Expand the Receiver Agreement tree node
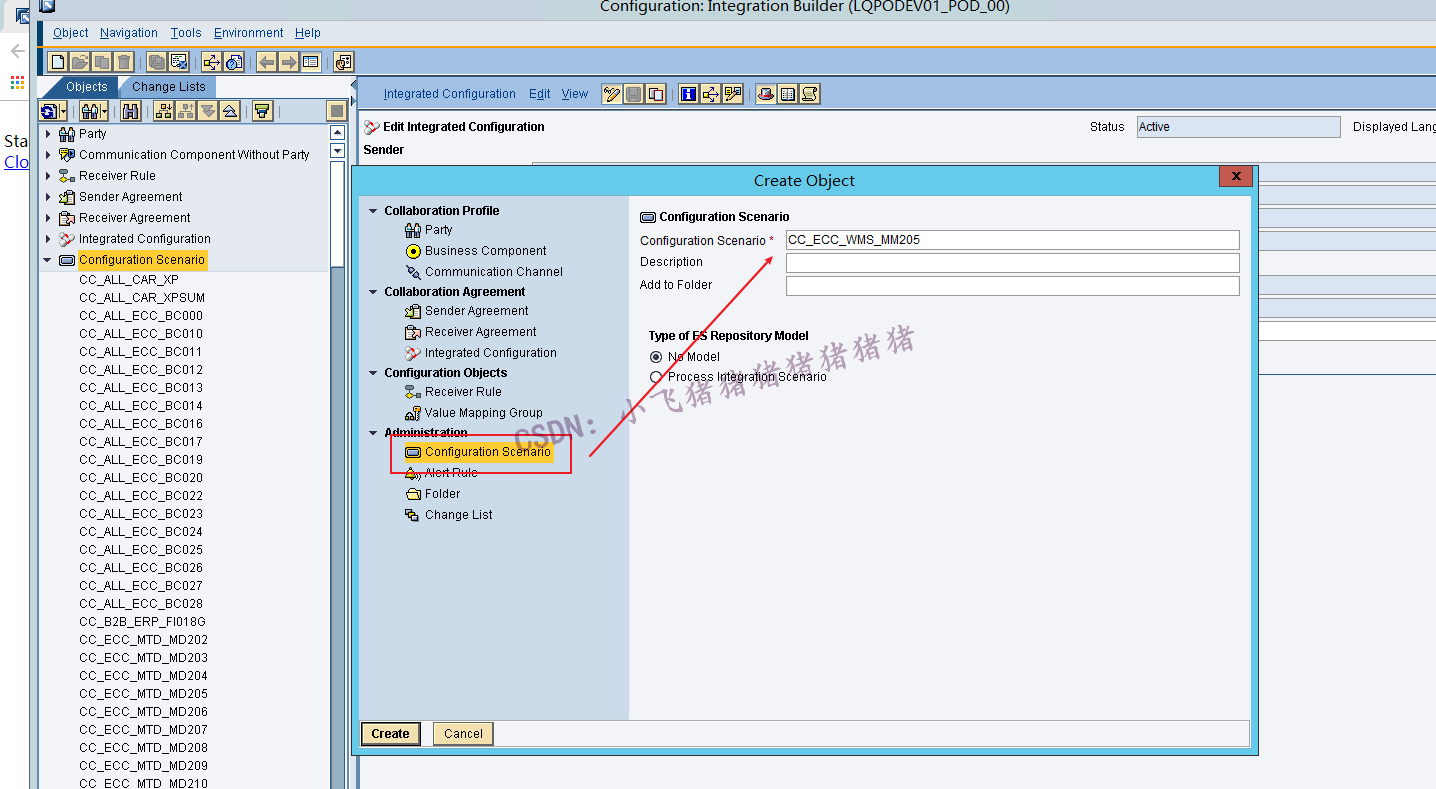This screenshot has width=1436, height=789. pos(48,217)
